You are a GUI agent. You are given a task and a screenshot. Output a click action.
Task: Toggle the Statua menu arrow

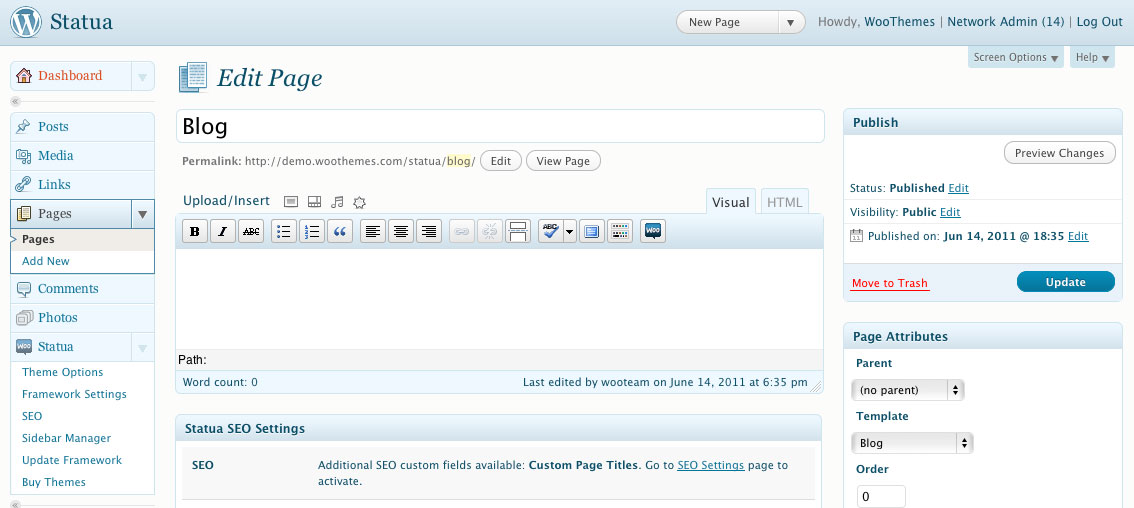tap(142, 347)
